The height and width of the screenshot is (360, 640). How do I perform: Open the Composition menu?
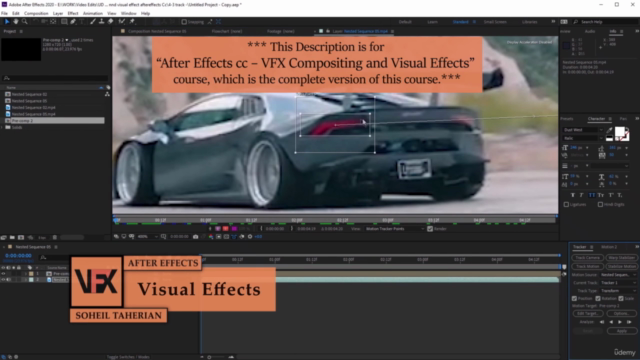tap(36, 13)
